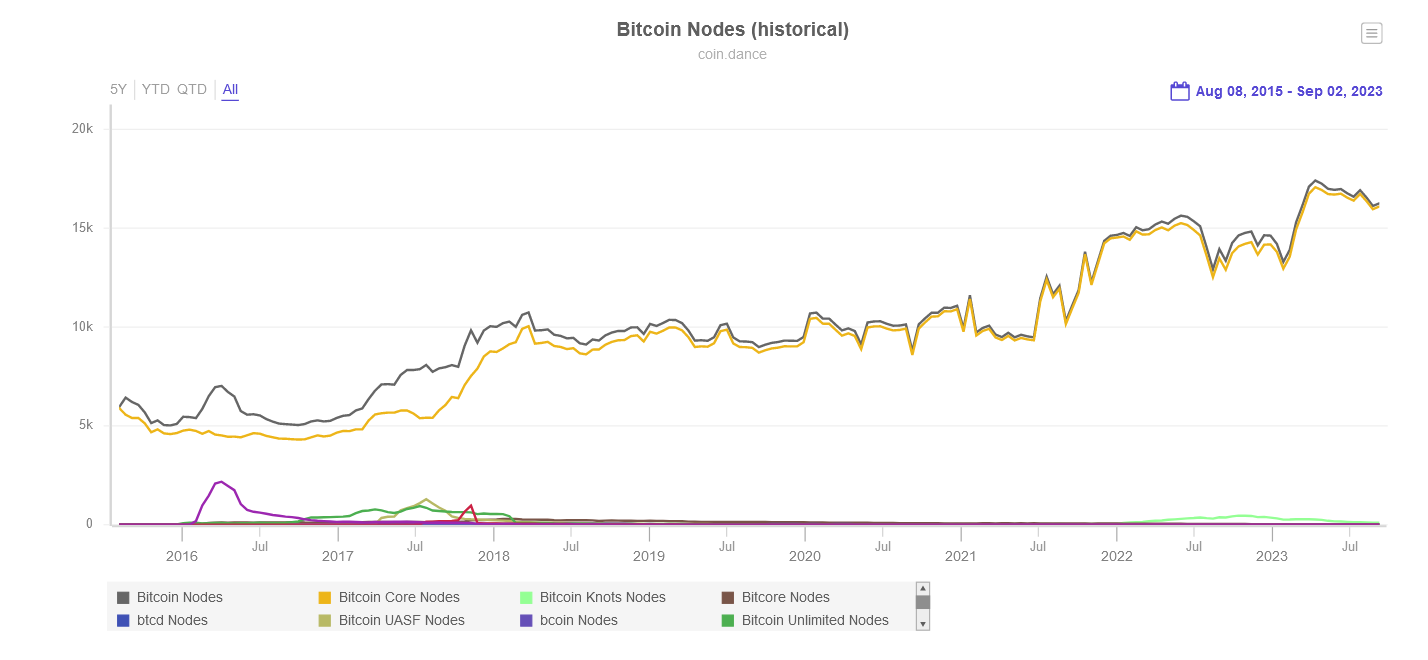Click the light green Bitcoin Knots Nodes swatch
This screenshot has height=660, width=1428.
pyautogui.click(x=525, y=597)
